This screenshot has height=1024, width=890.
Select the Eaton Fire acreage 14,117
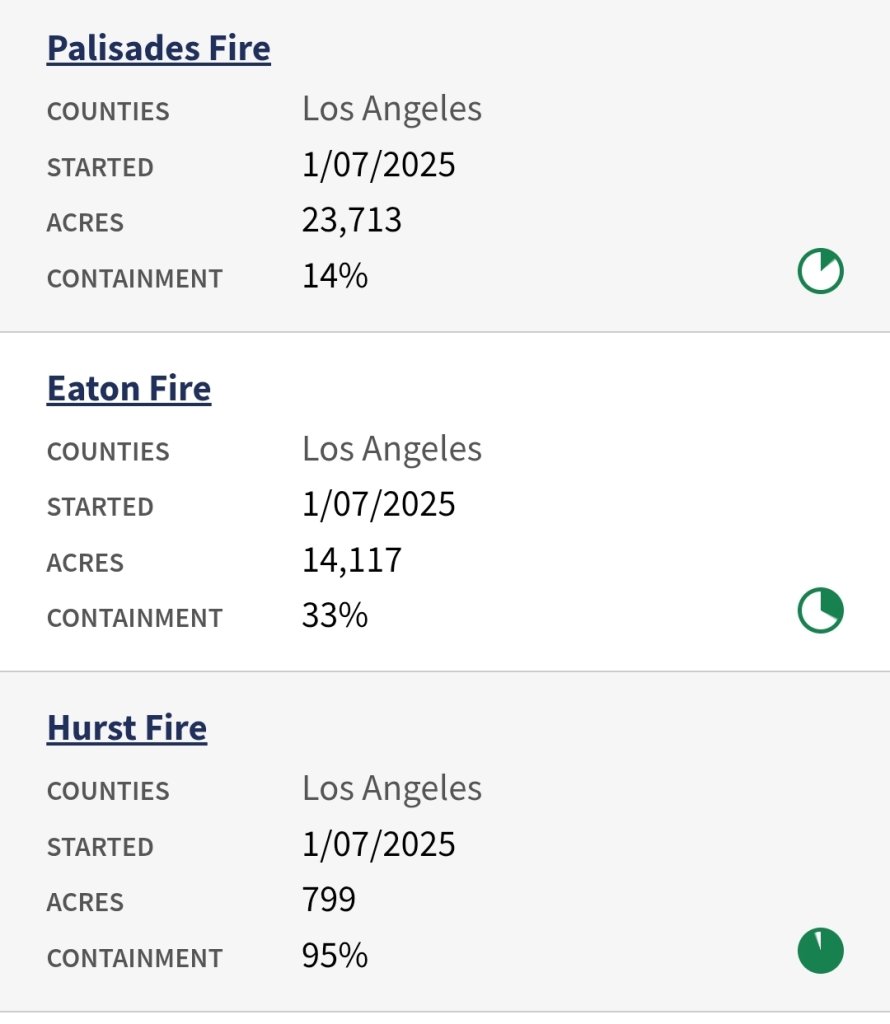point(352,560)
